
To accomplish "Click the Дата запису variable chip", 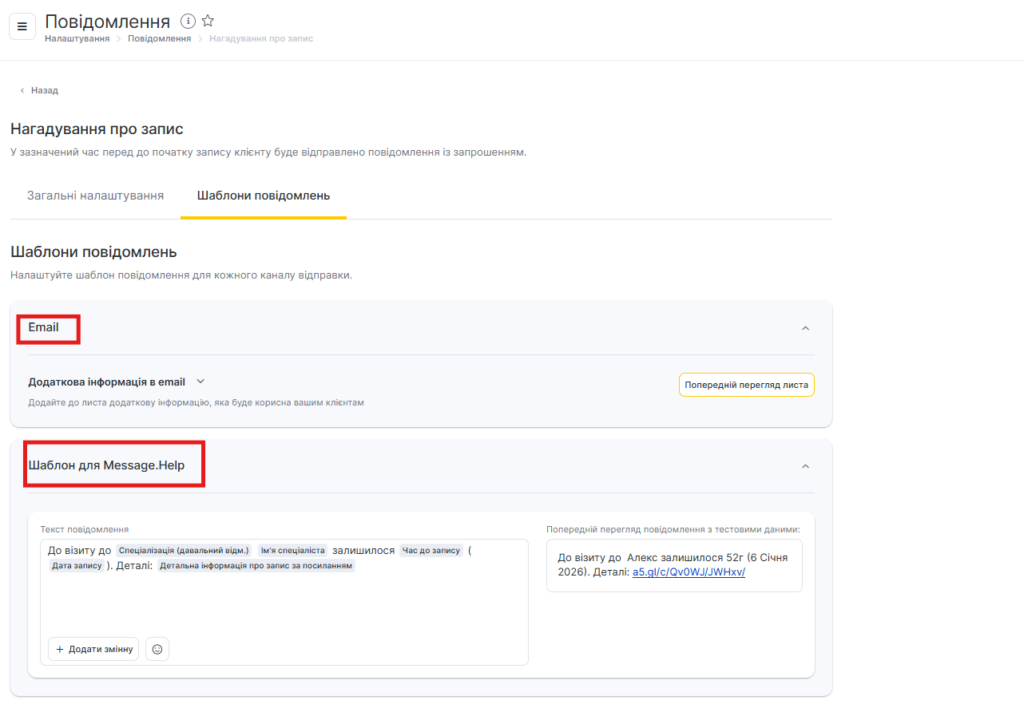I will coord(77,566).
